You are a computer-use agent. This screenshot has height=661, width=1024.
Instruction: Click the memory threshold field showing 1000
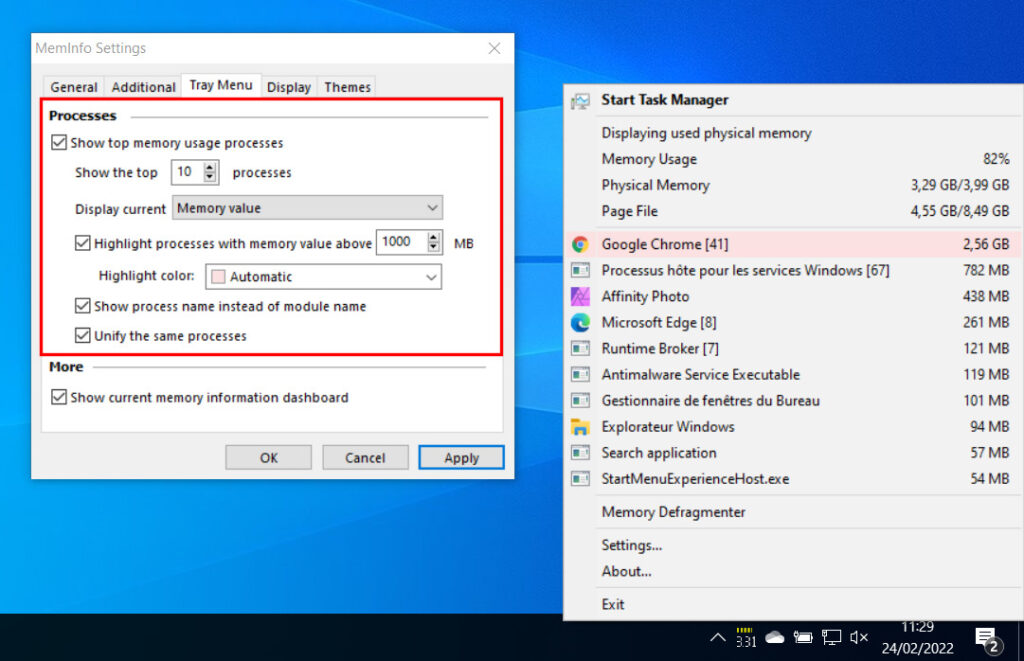pyautogui.click(x=402, y=242)
